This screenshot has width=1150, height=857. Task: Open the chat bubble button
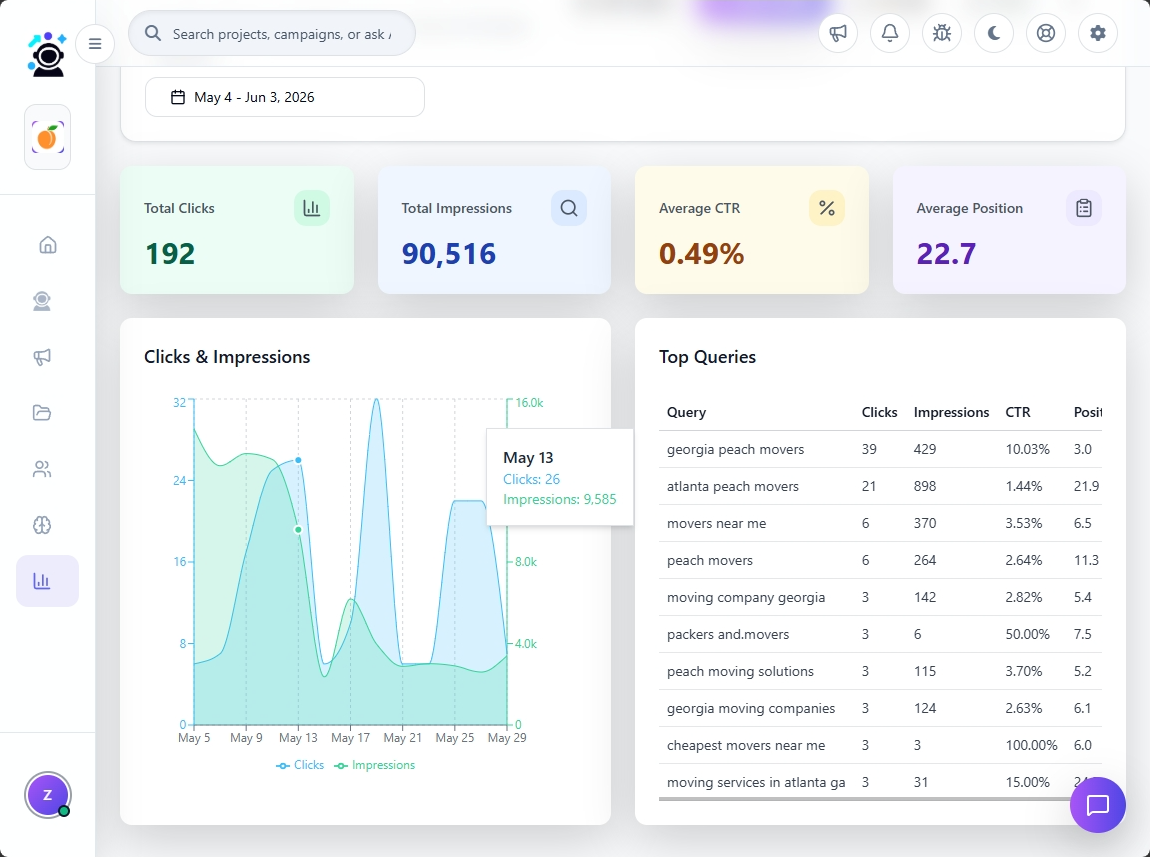pyautogui.click(x=1098, y=805)
